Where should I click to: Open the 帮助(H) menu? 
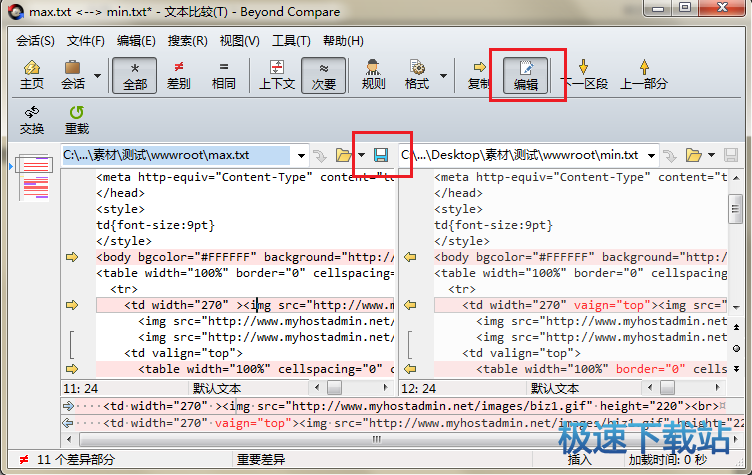(343, 41)
